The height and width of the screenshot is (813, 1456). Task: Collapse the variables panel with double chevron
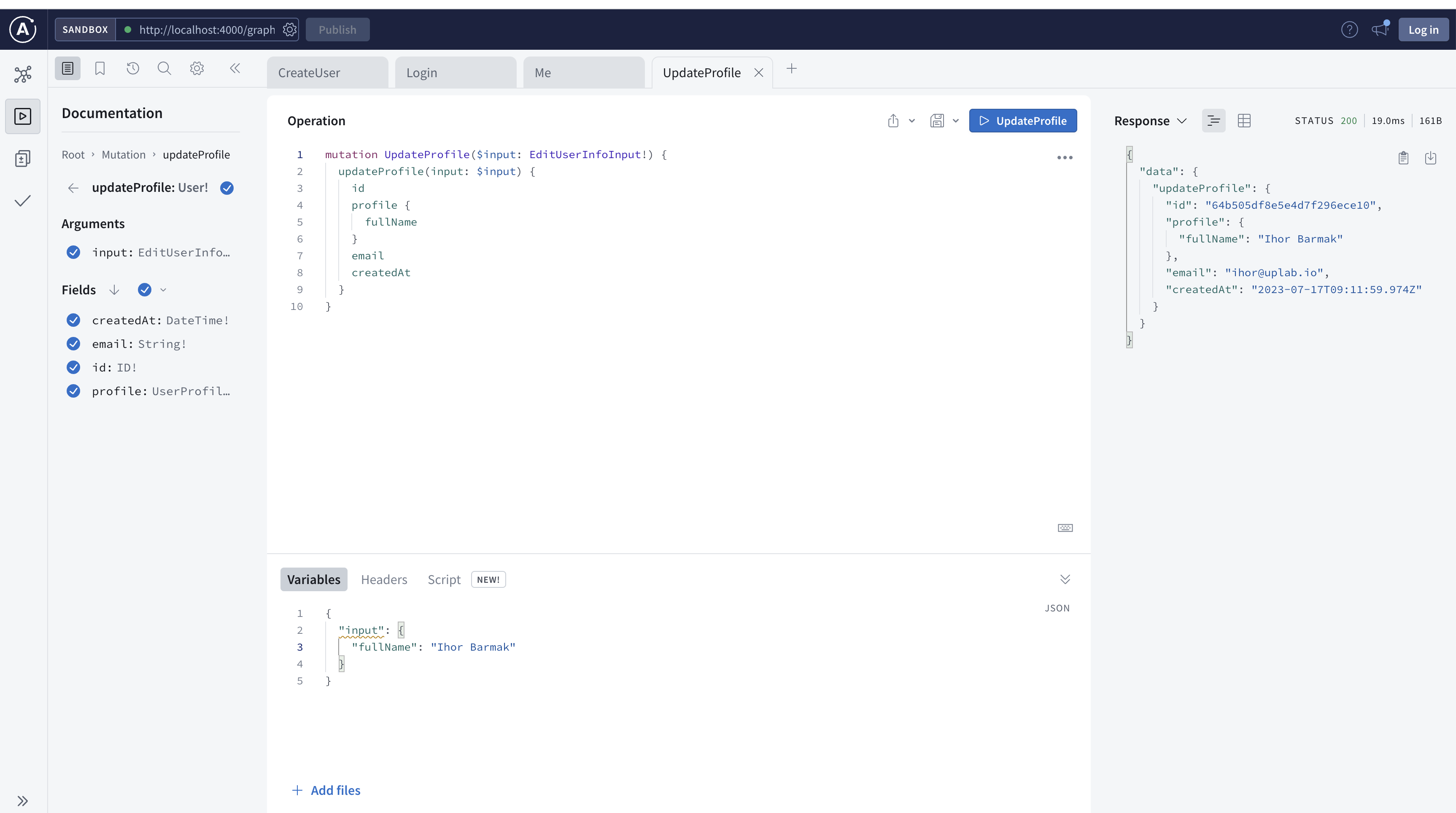[1065, 579]
